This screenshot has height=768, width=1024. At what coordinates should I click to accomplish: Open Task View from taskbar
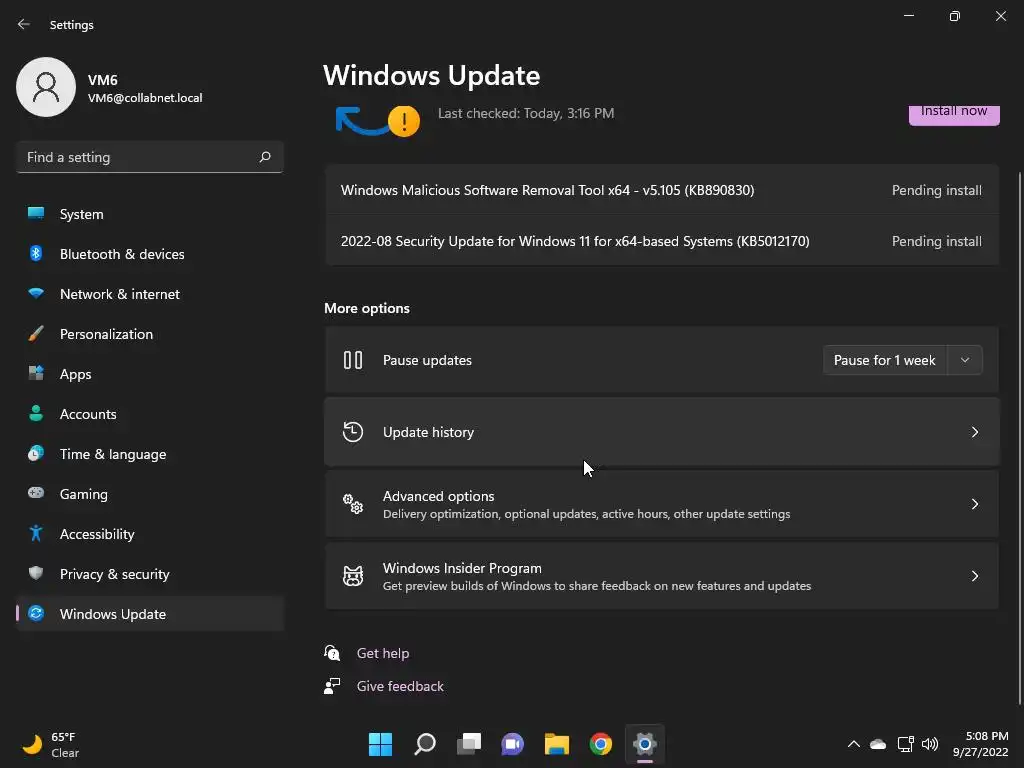(468, 744)
